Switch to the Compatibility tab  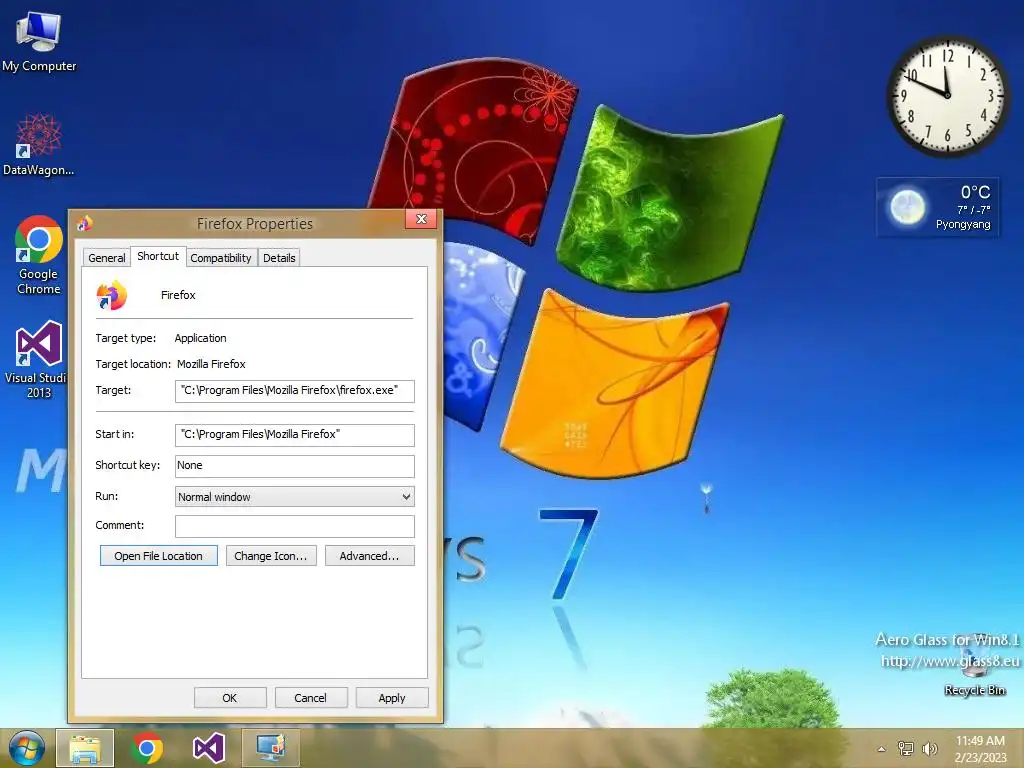(x=221, y=258)
